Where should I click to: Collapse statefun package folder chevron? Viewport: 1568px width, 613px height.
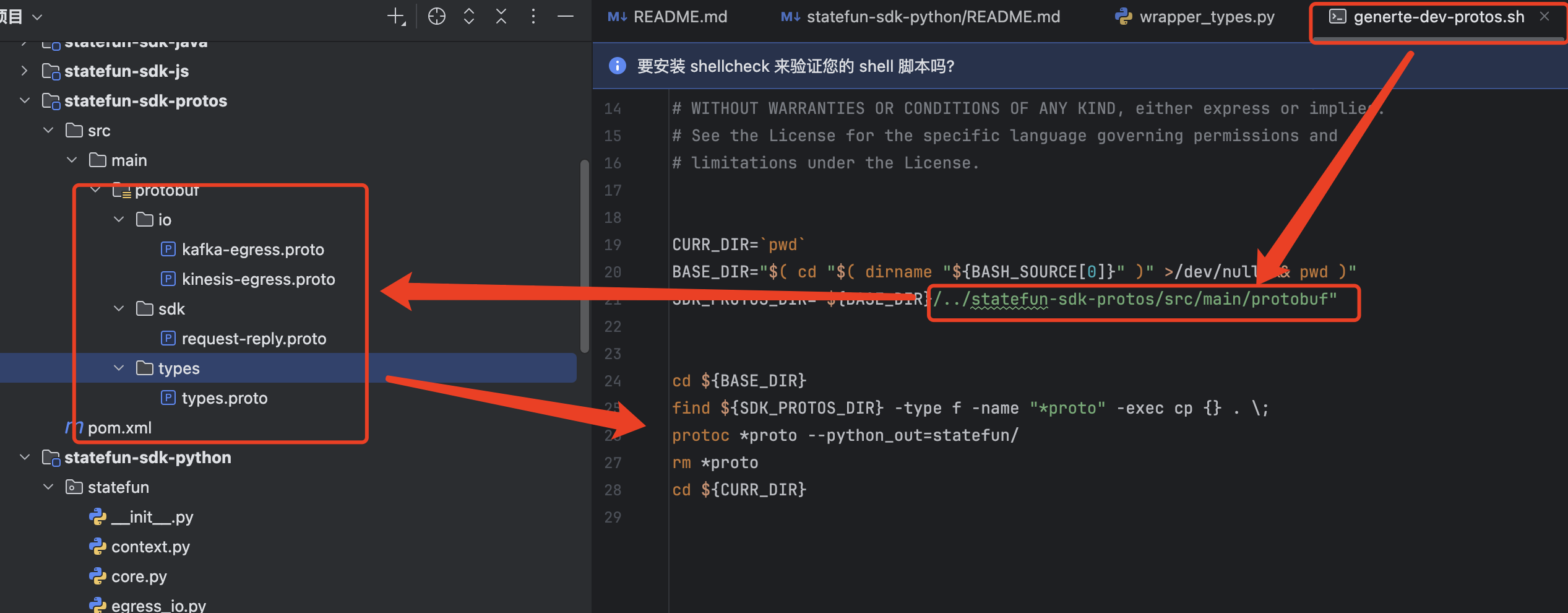tap(48, 487)
